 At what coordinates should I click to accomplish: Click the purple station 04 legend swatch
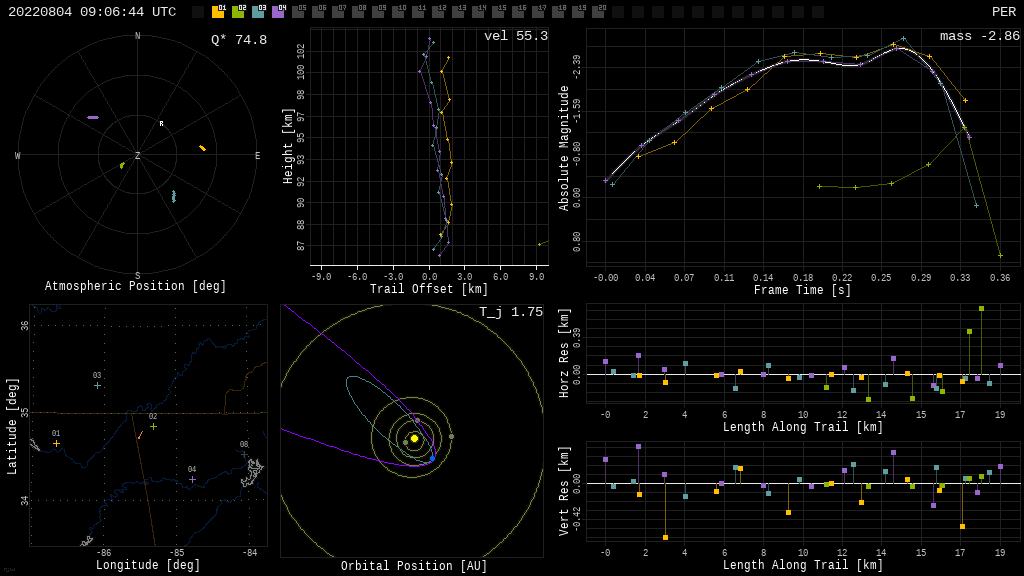pos(278,12)
